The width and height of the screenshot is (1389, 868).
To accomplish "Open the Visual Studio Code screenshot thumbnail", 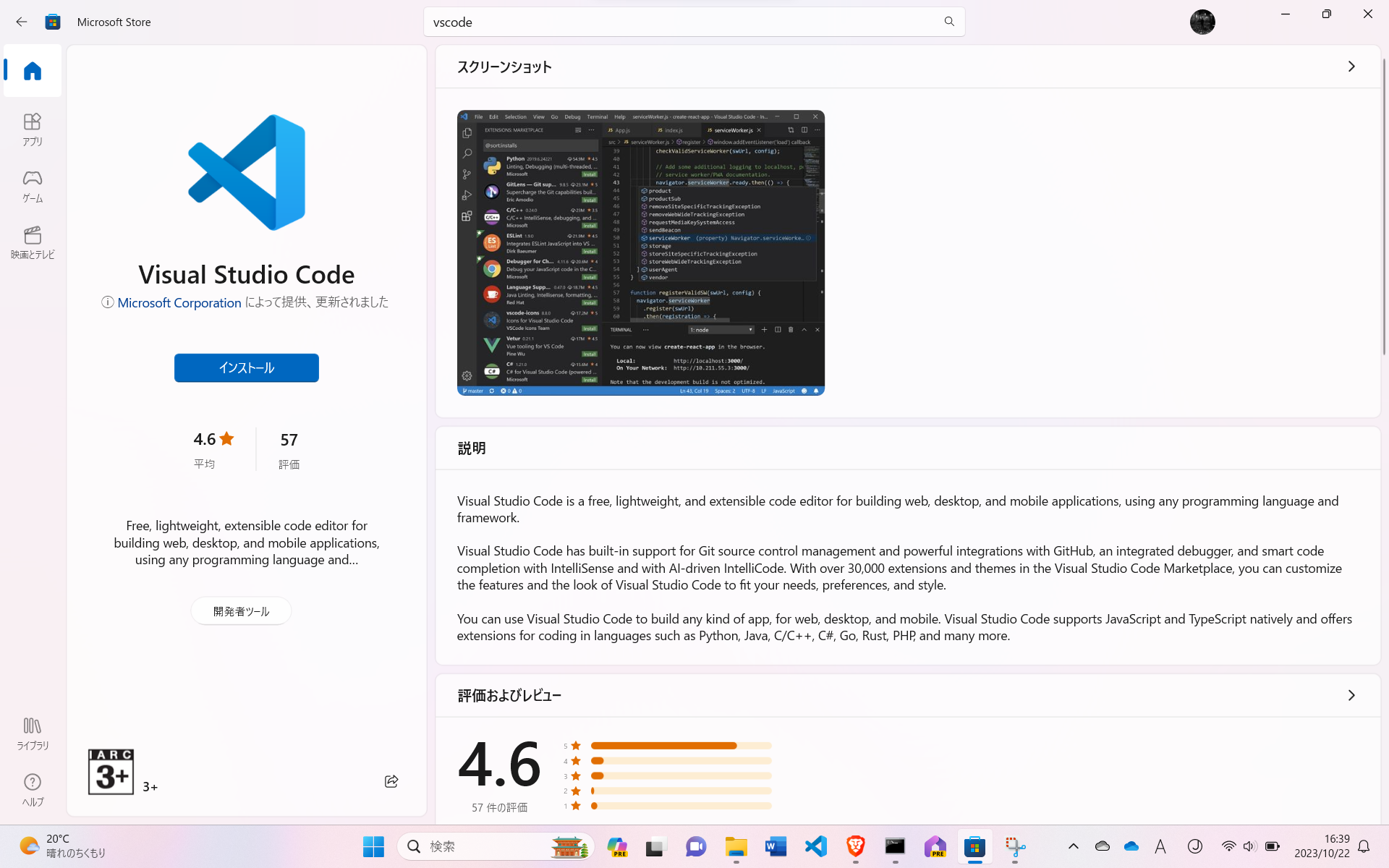I will 640,252.
